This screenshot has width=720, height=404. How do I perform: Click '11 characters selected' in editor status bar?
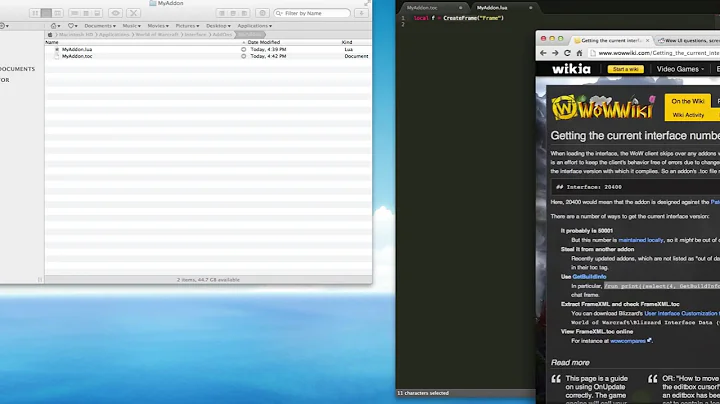[x=423, y=393]
